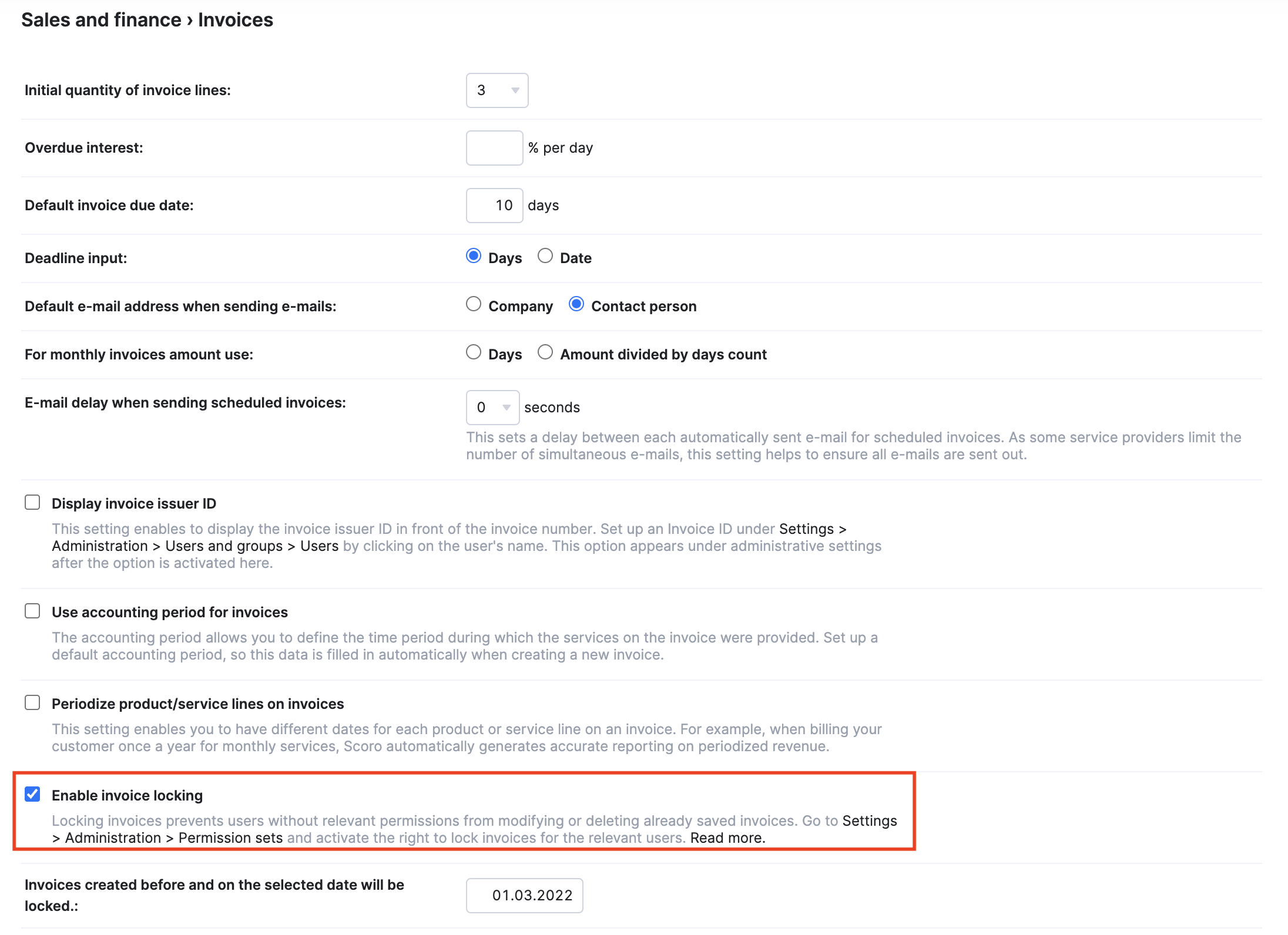Choose Contact person as default e-mail address

pos(576,304)
